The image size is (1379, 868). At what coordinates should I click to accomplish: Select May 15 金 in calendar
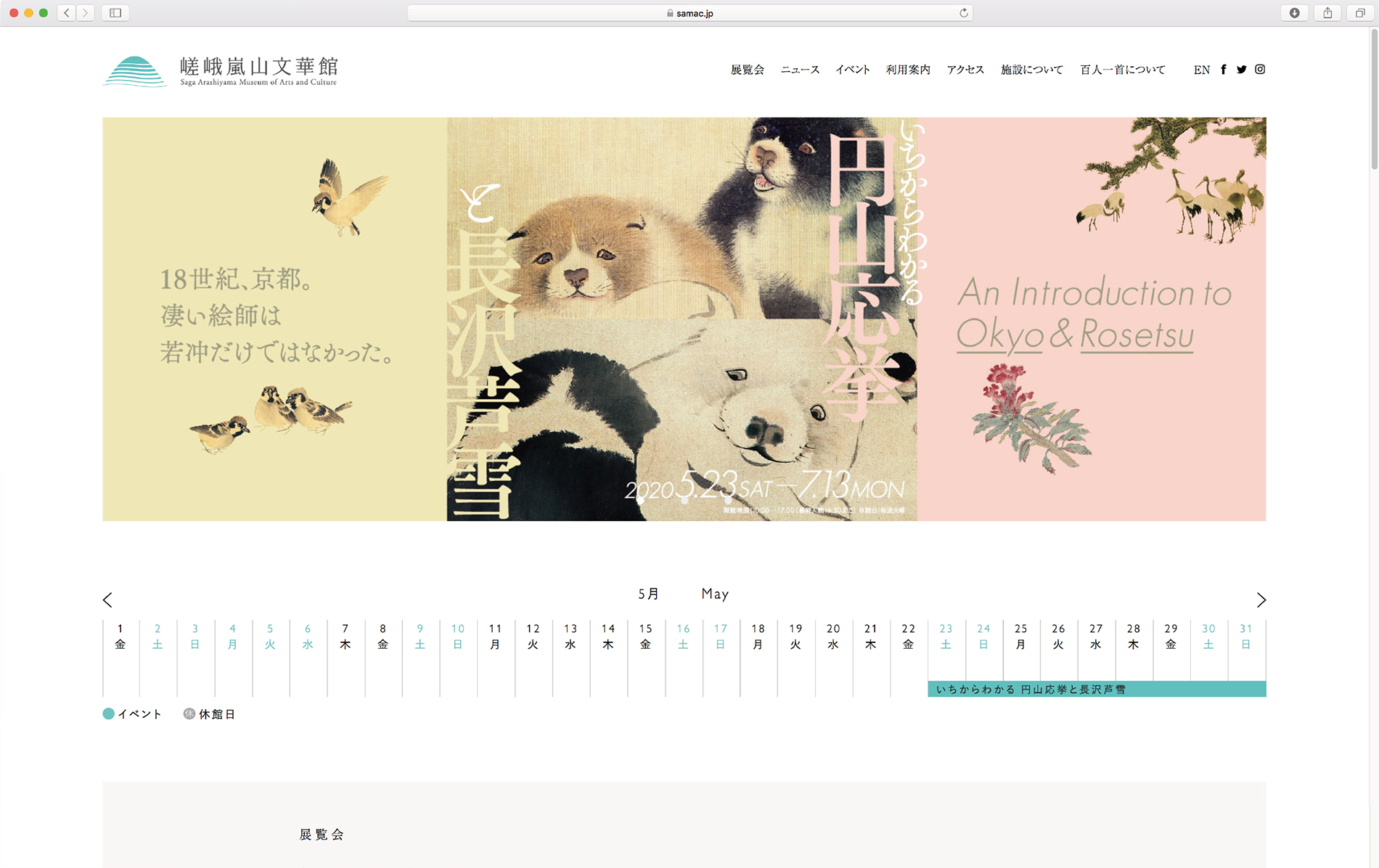(646, 636)
